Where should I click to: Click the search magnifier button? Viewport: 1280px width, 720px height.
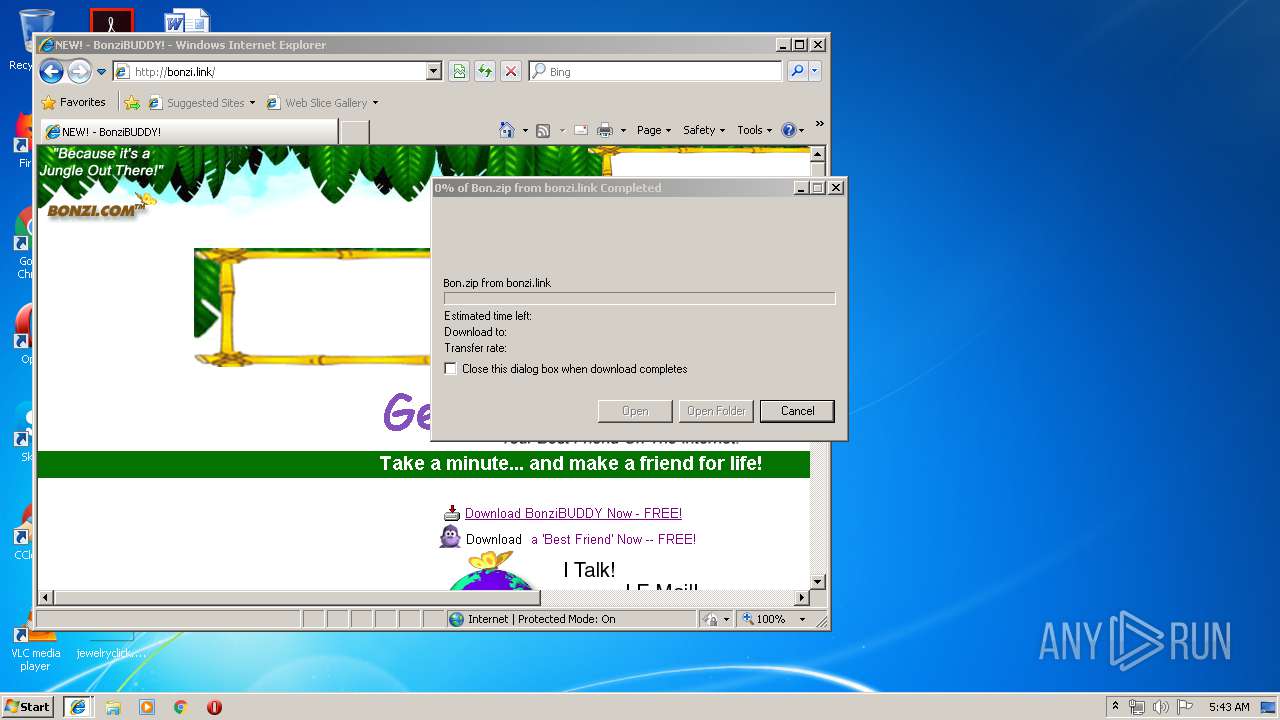tap(797, 71)
